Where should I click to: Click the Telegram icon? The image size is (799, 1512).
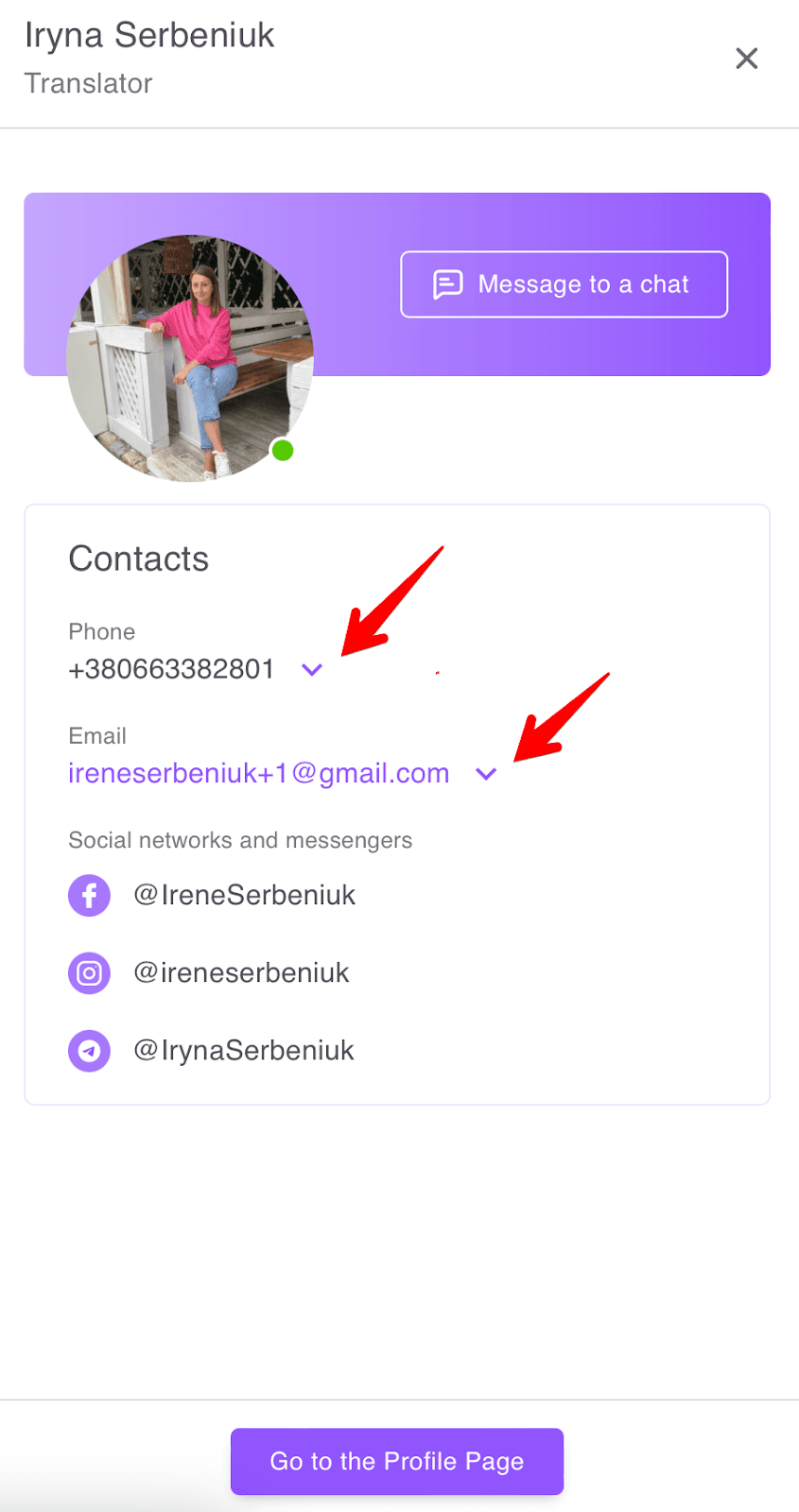pyautogui.click(x=89, y=1050)
